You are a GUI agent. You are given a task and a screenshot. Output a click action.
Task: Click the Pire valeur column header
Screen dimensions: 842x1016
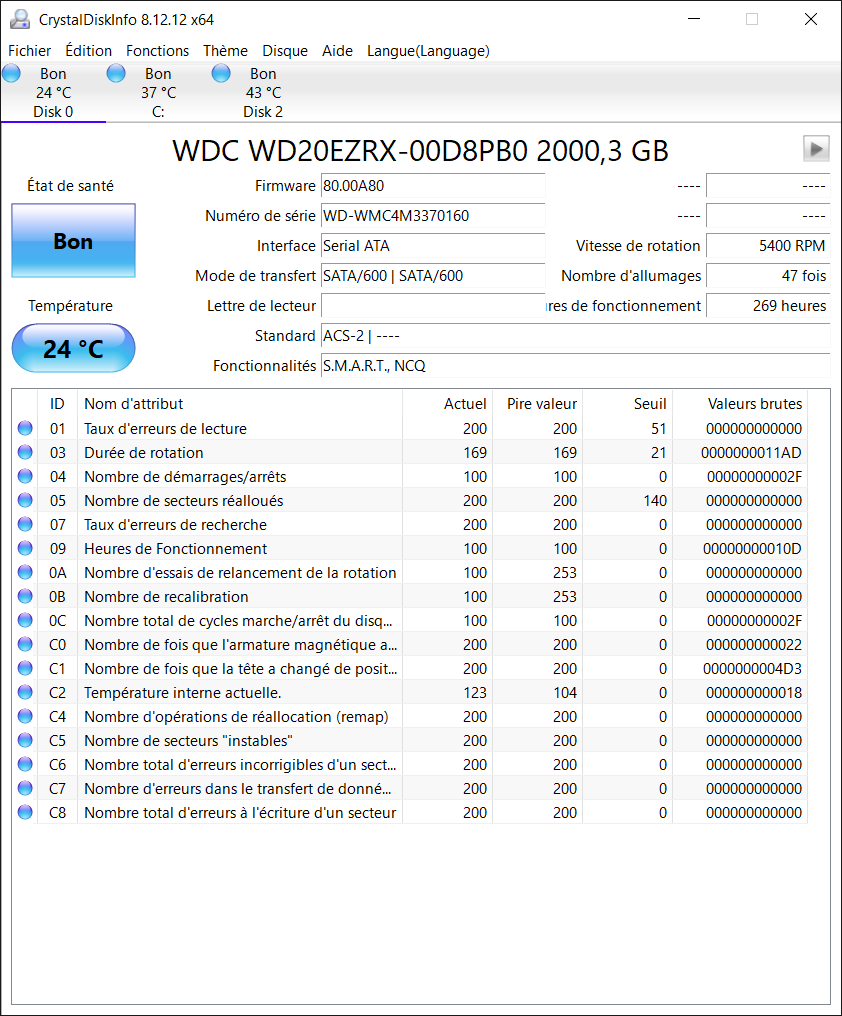[x=538, y=404]
